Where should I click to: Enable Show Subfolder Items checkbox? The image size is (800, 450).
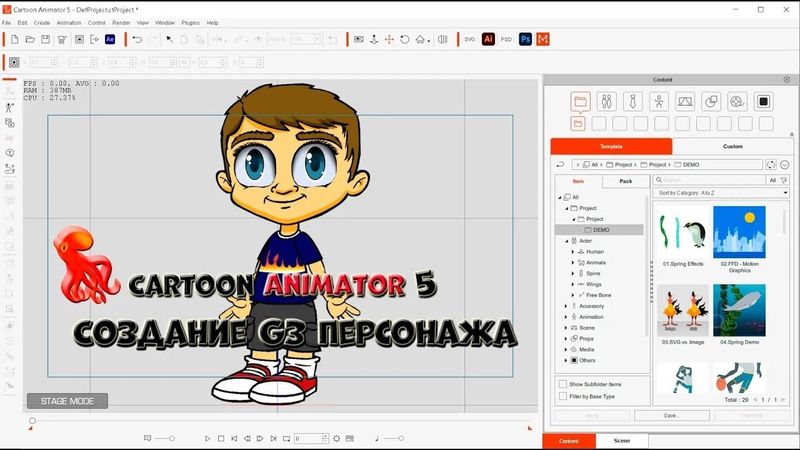coord(563,384)
